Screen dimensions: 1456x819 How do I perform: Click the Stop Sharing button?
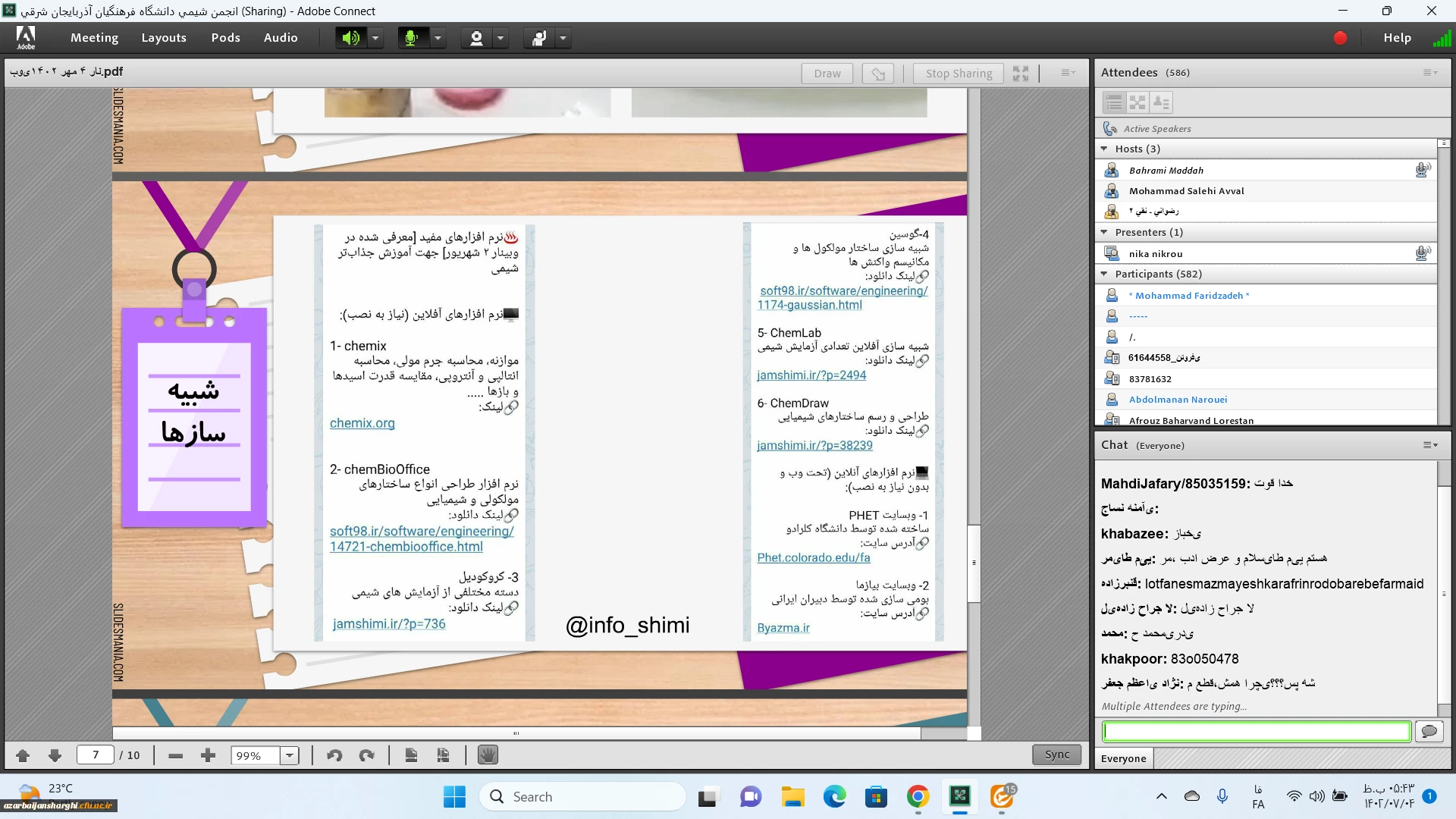(x=959, y=73)
